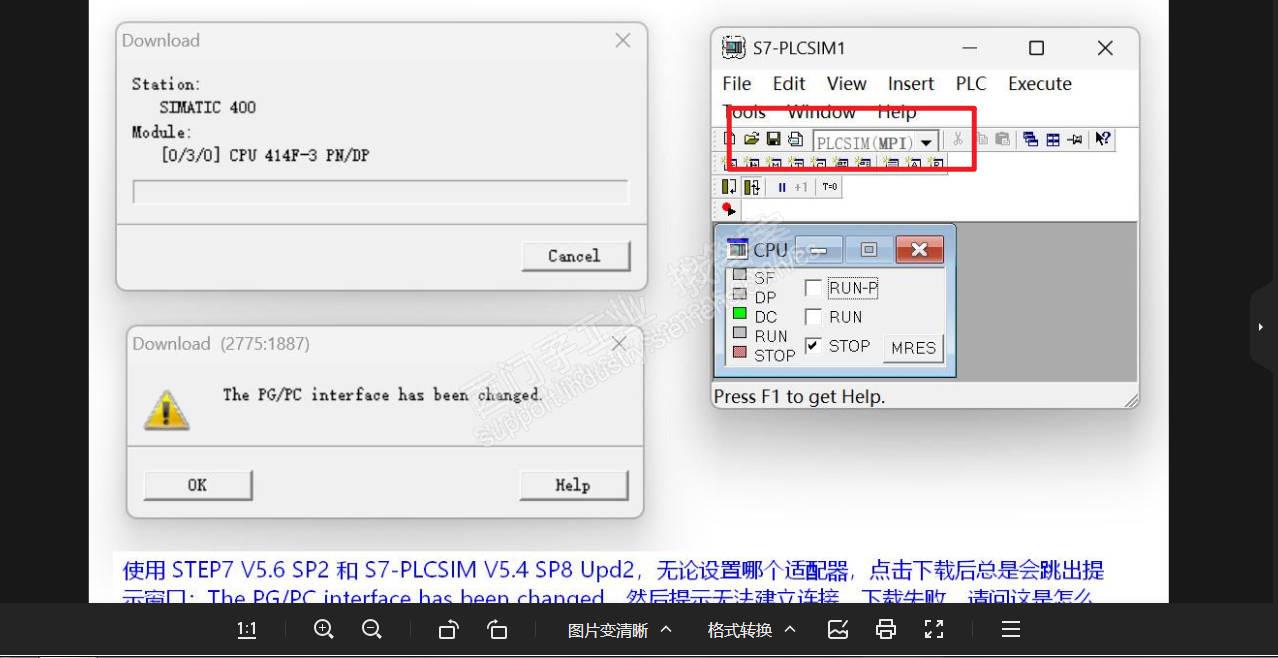The image size is (1278, 658).
Task: Click the Always On Top pin icon
Action: point(1075,140)
